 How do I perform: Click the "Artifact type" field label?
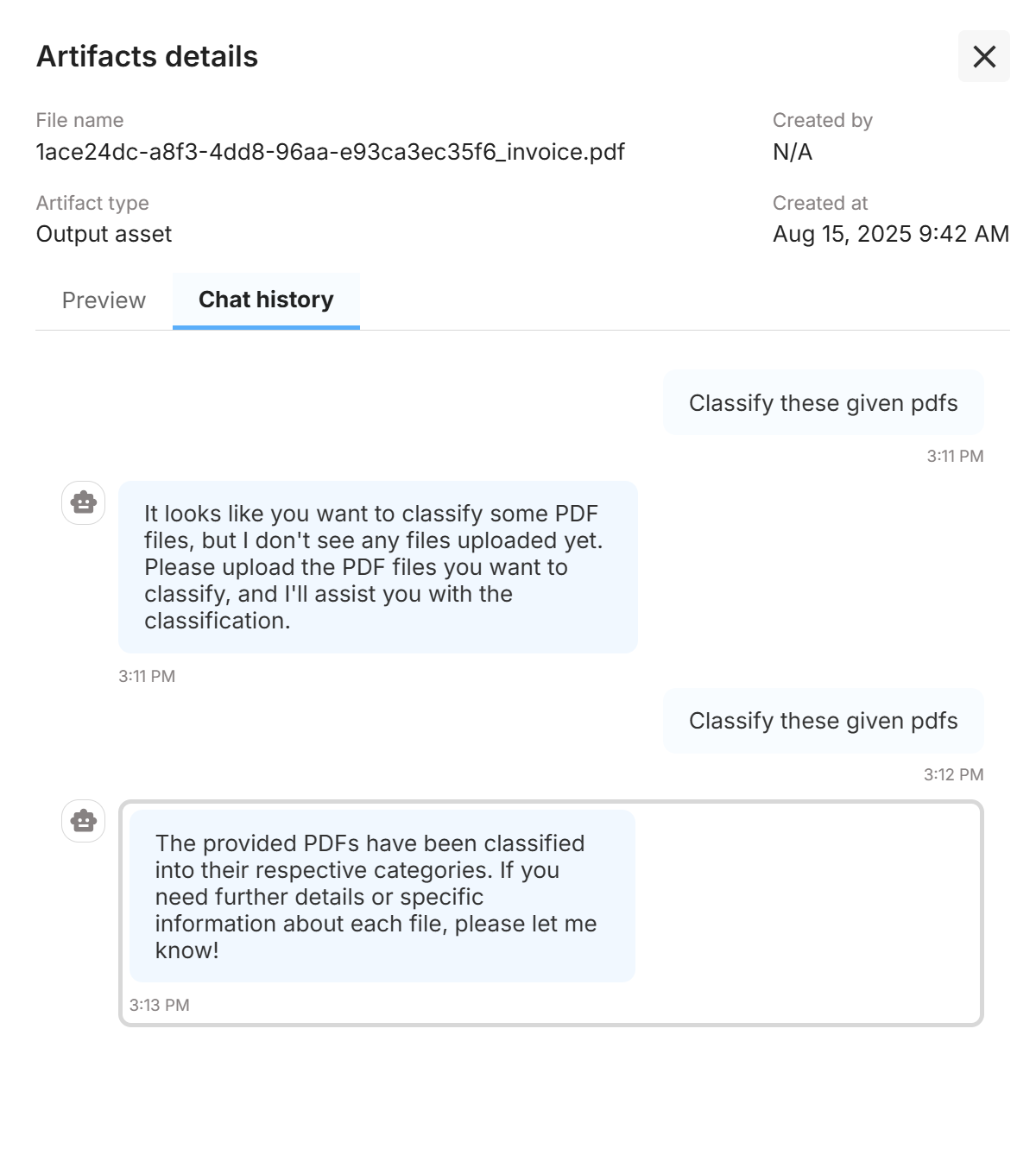pyautogui.click(x=92, y=203)
